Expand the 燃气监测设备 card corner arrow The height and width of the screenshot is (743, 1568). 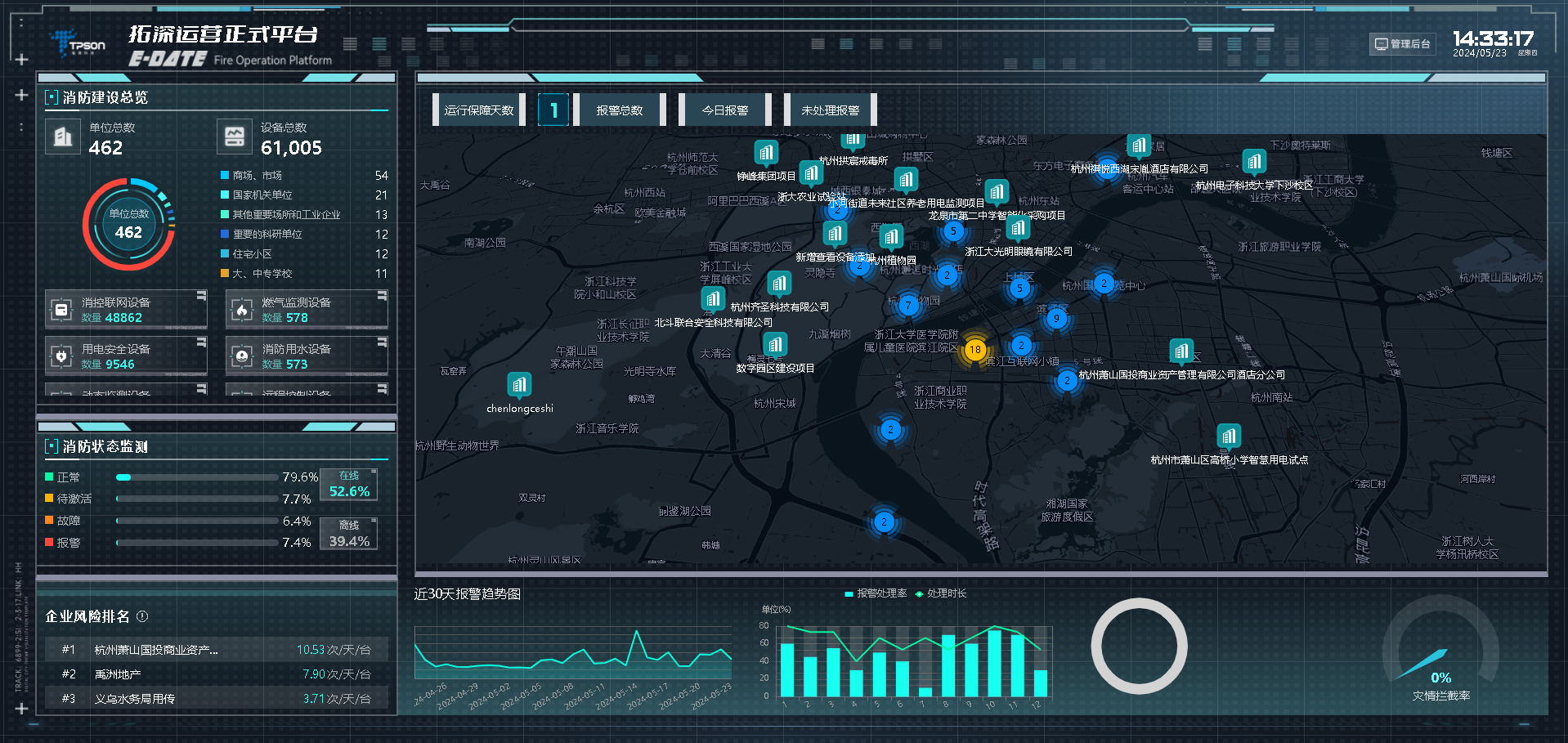(382, 296)
